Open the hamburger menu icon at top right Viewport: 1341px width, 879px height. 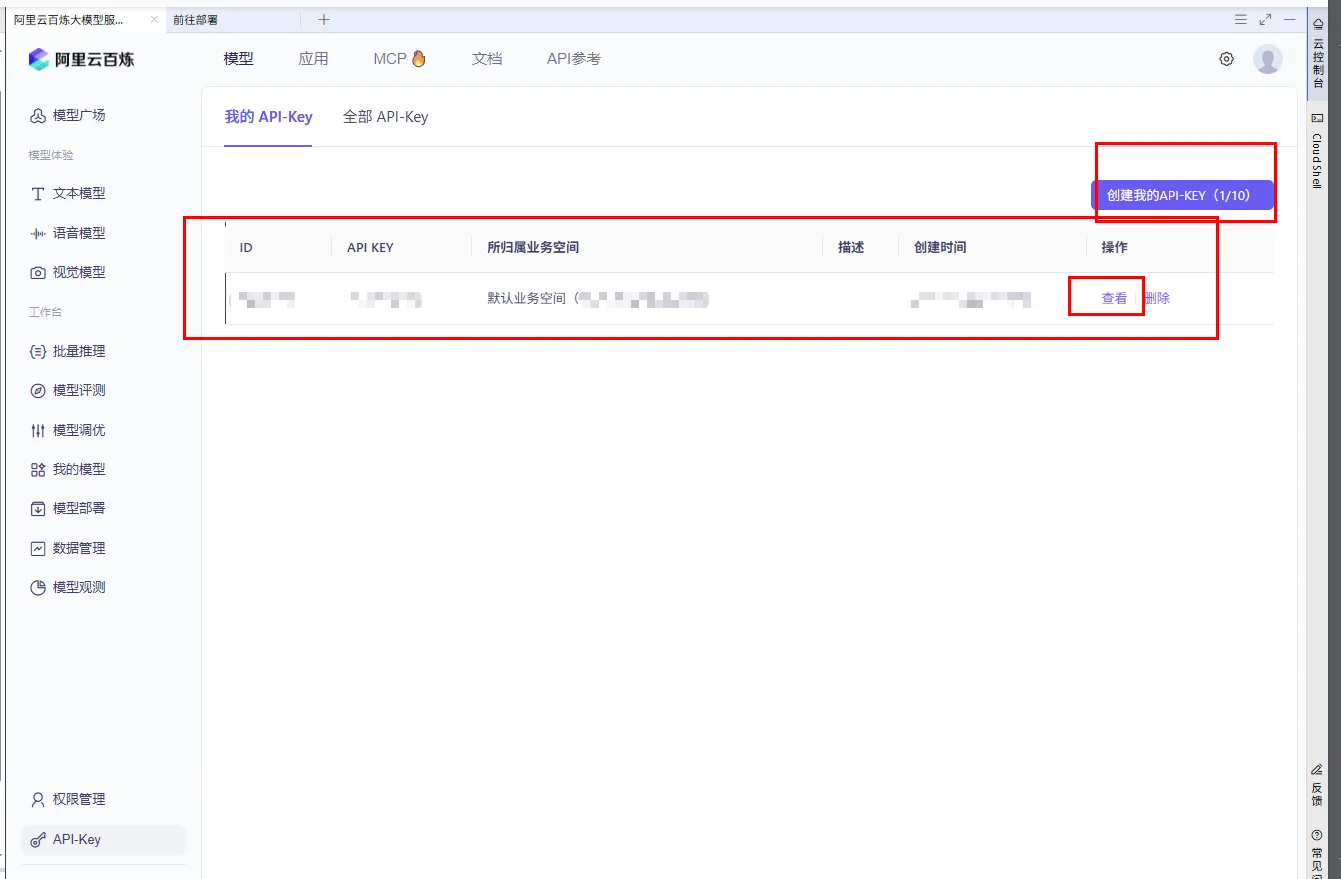click(1240, 19)
